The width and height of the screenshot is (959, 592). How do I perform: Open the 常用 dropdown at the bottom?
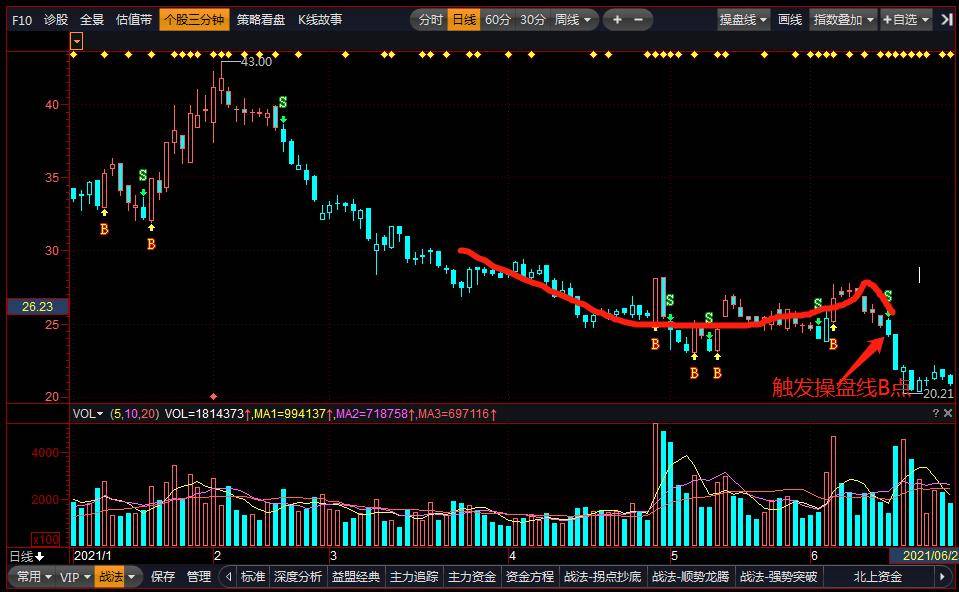point(34,576)
